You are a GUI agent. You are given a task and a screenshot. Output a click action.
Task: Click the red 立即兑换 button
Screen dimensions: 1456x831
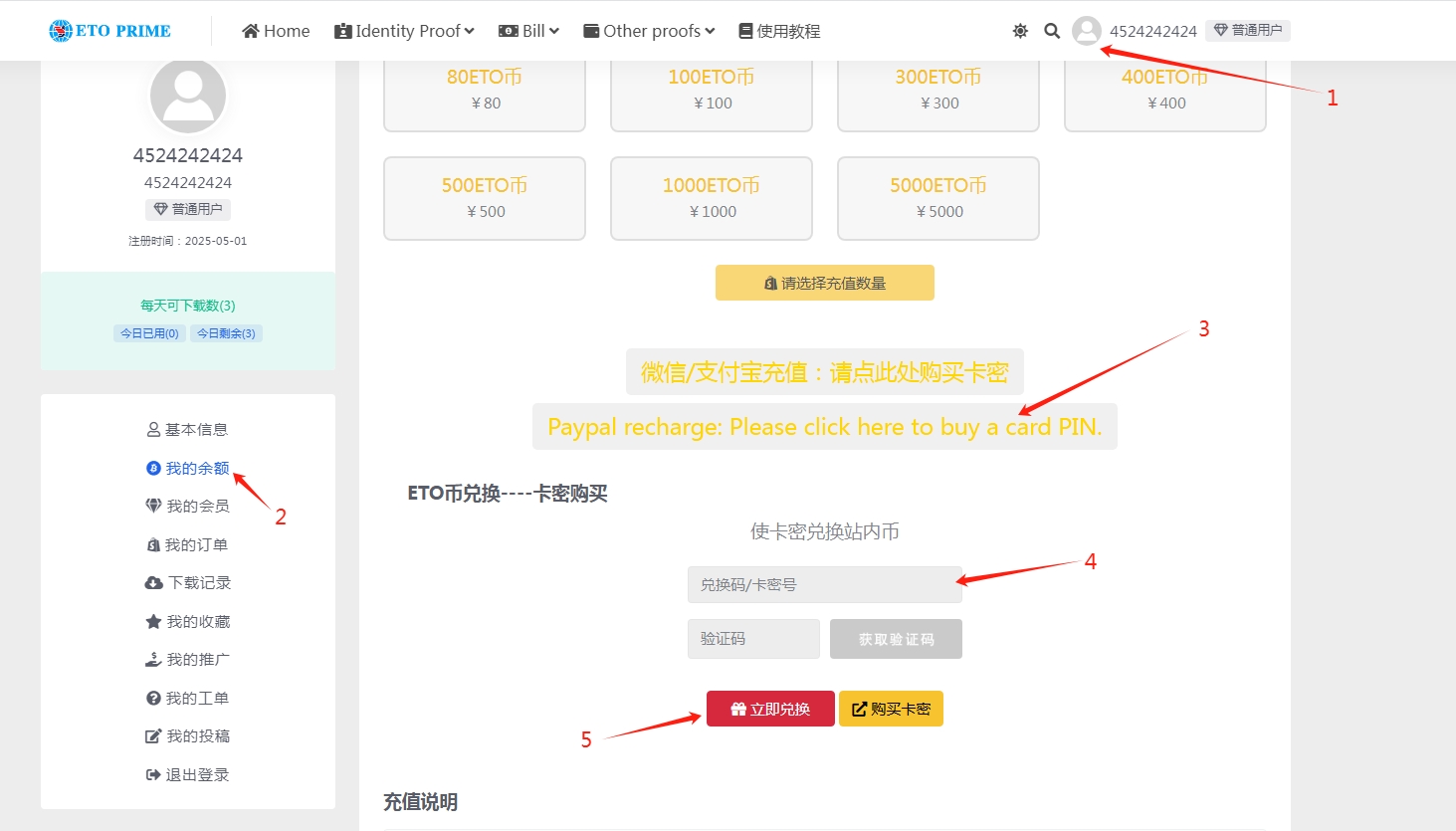pos(770,709)
